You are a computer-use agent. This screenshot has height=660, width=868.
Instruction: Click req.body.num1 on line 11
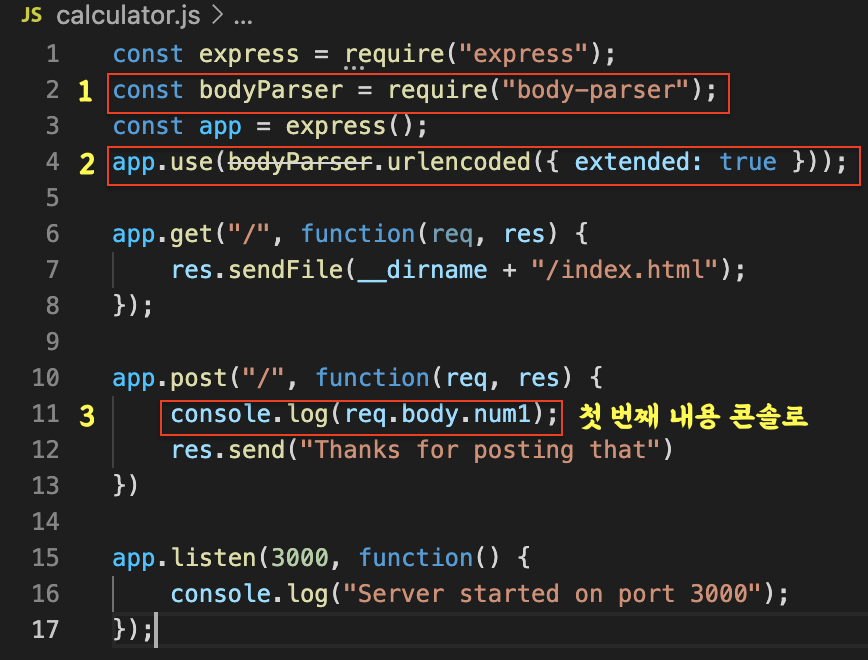tap(437, 414)
